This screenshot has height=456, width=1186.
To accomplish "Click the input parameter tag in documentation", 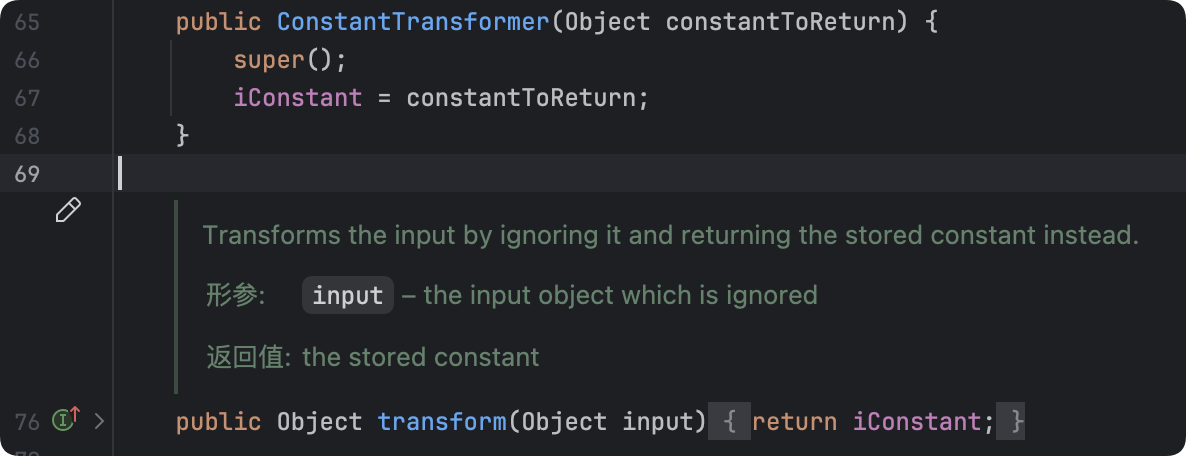I will (348, 296).
